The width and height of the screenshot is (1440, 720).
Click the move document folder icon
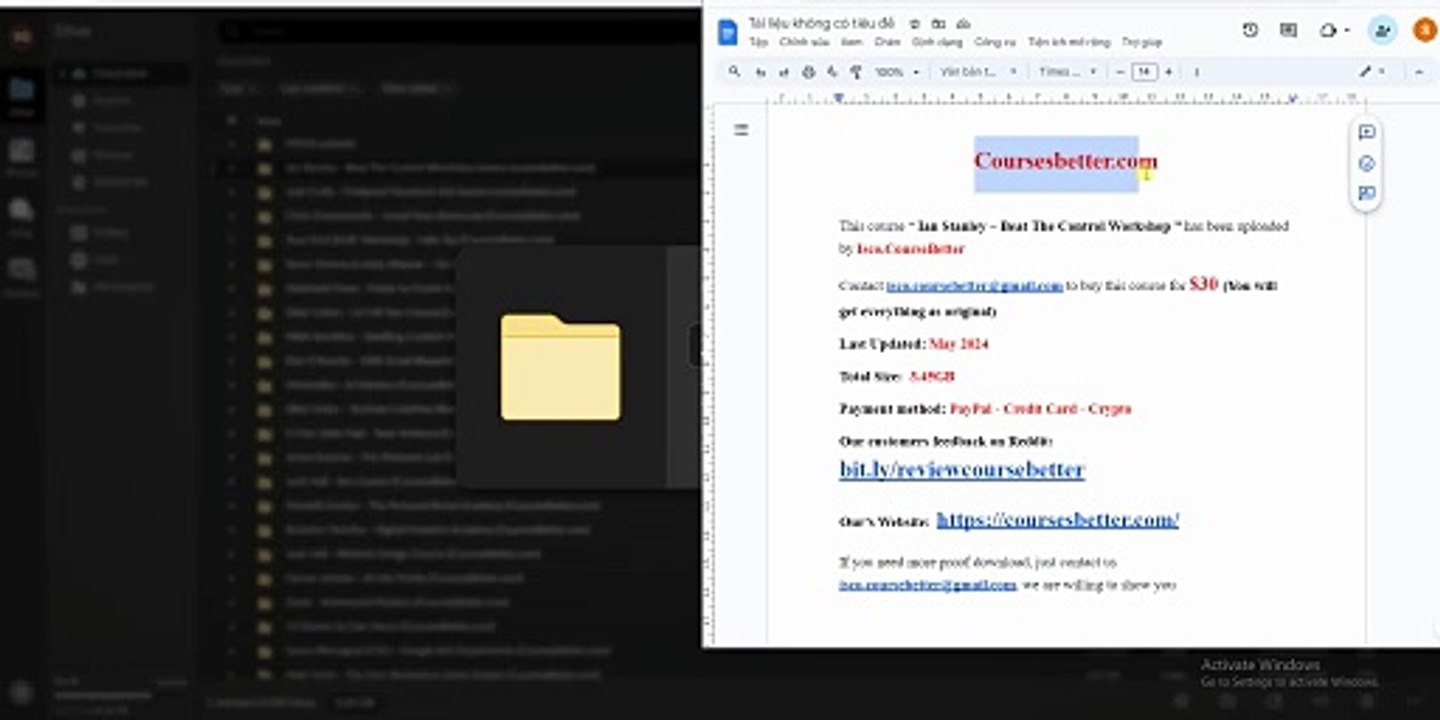tap(938, 23)
